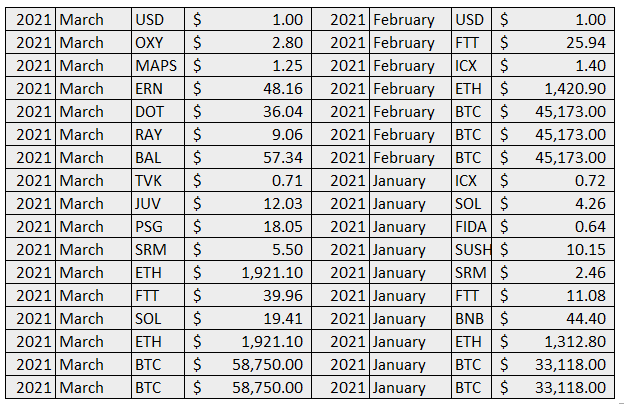Select the price cell showing 25.94

[x=585, y=43]
